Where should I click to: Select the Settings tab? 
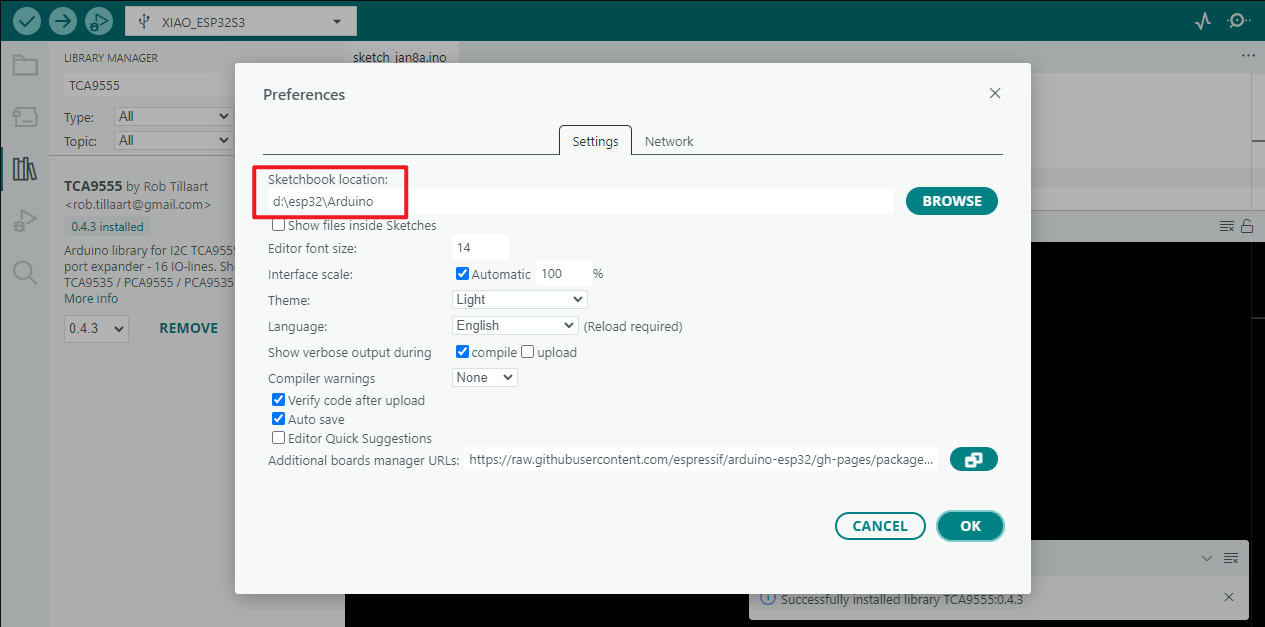click(595, 142)
